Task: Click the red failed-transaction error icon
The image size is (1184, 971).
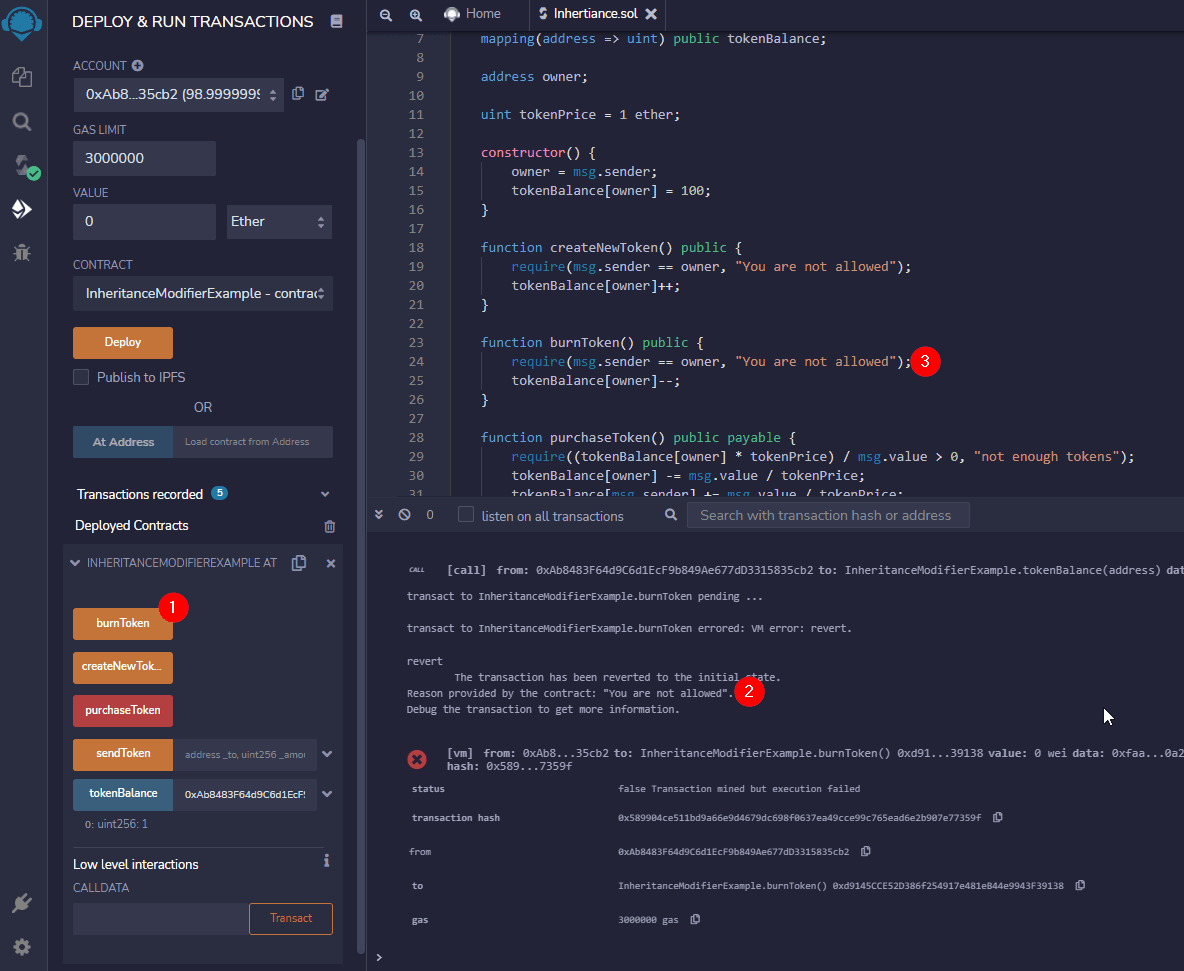Action: coord(417,760)
